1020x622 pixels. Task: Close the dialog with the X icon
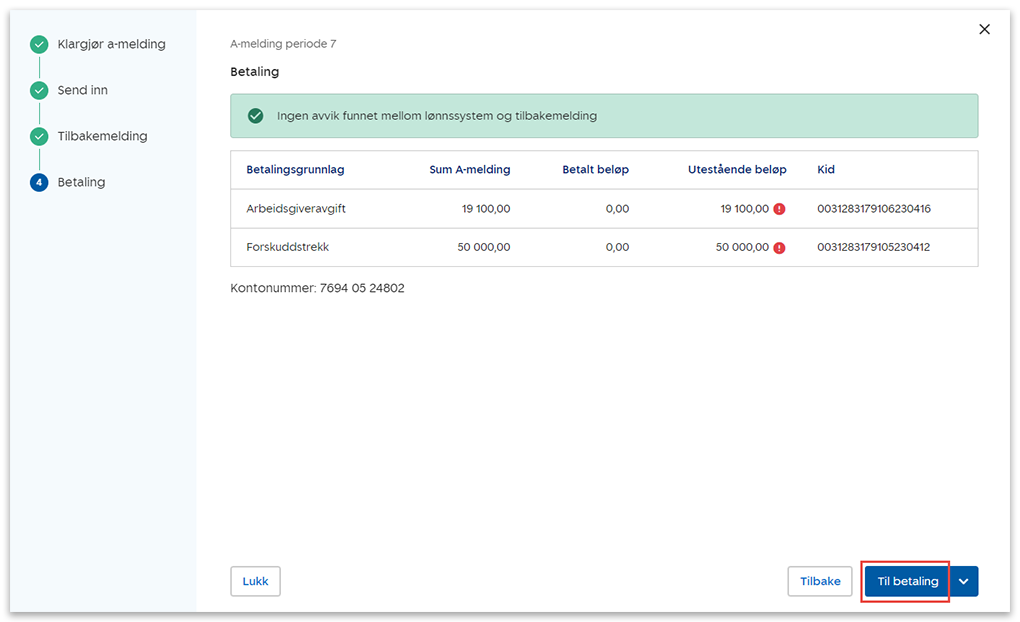pos(984,30)
